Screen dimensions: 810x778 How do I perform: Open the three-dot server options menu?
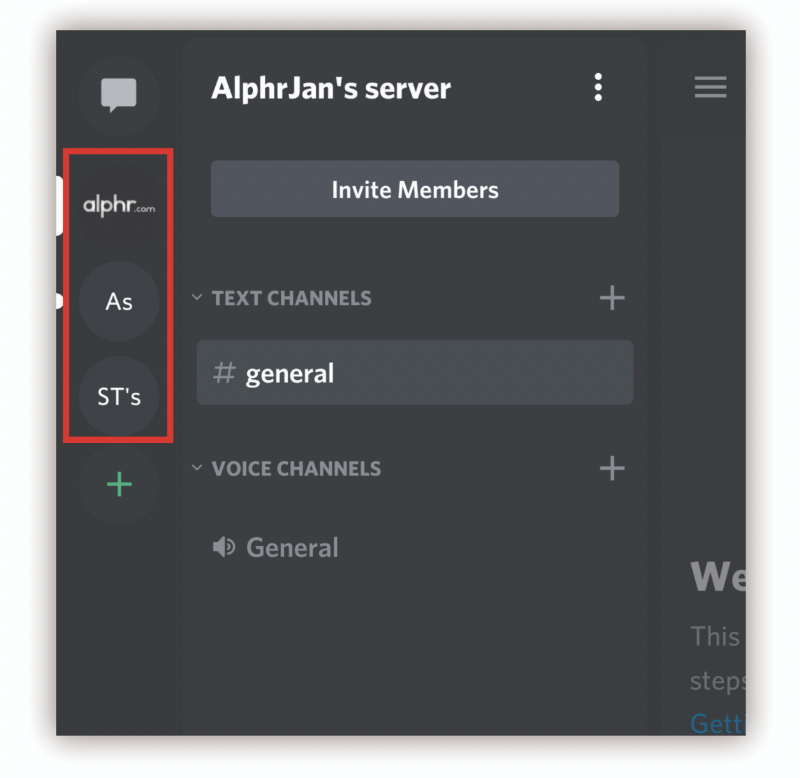coord(598,88)
